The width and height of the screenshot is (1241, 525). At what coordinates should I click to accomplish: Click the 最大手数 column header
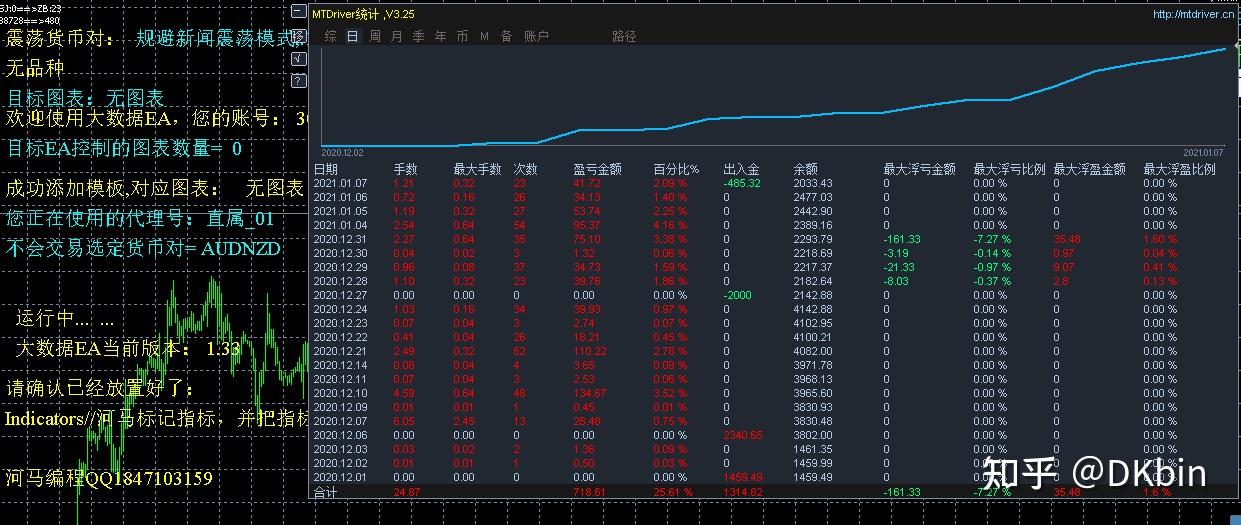coord(477,169)
